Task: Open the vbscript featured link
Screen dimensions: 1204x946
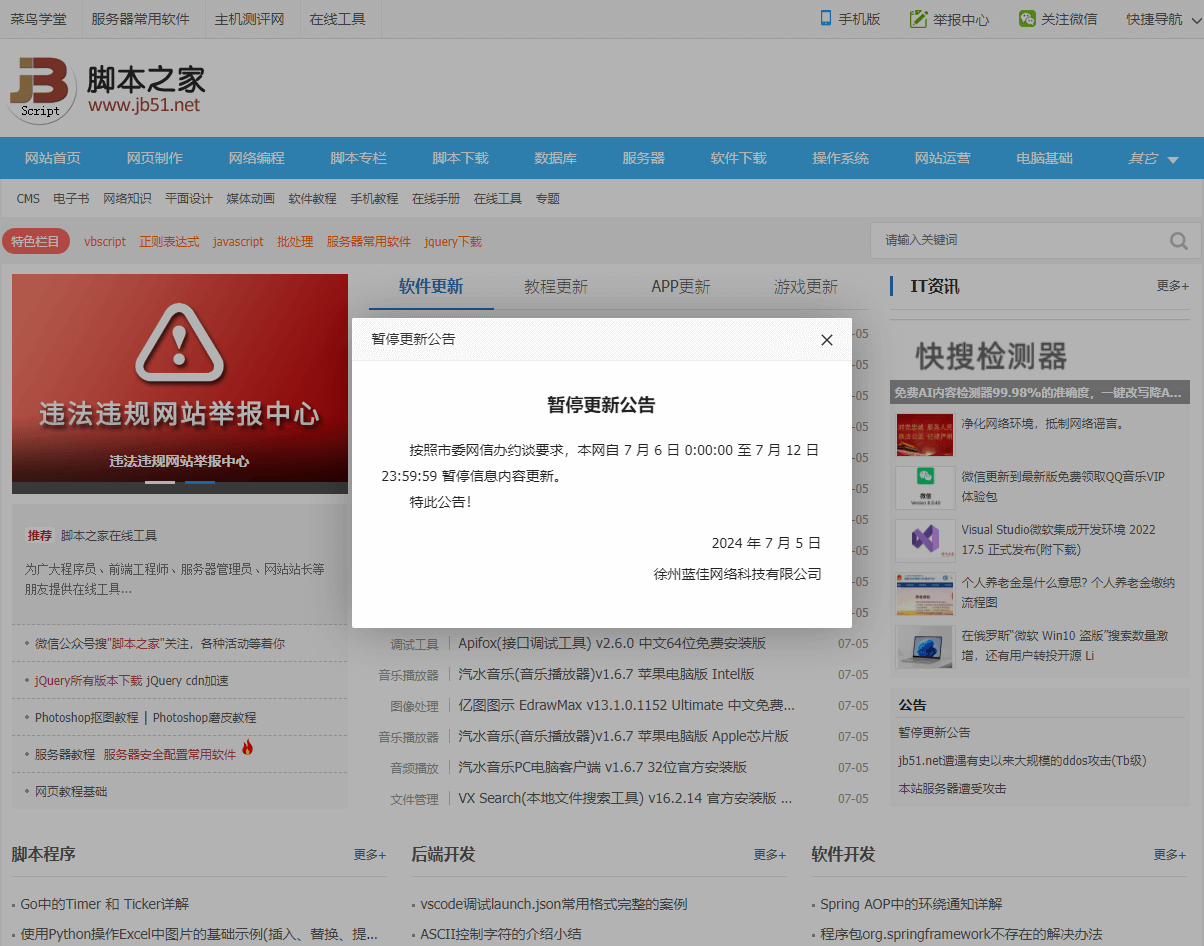Action: [x=105, y=241]
